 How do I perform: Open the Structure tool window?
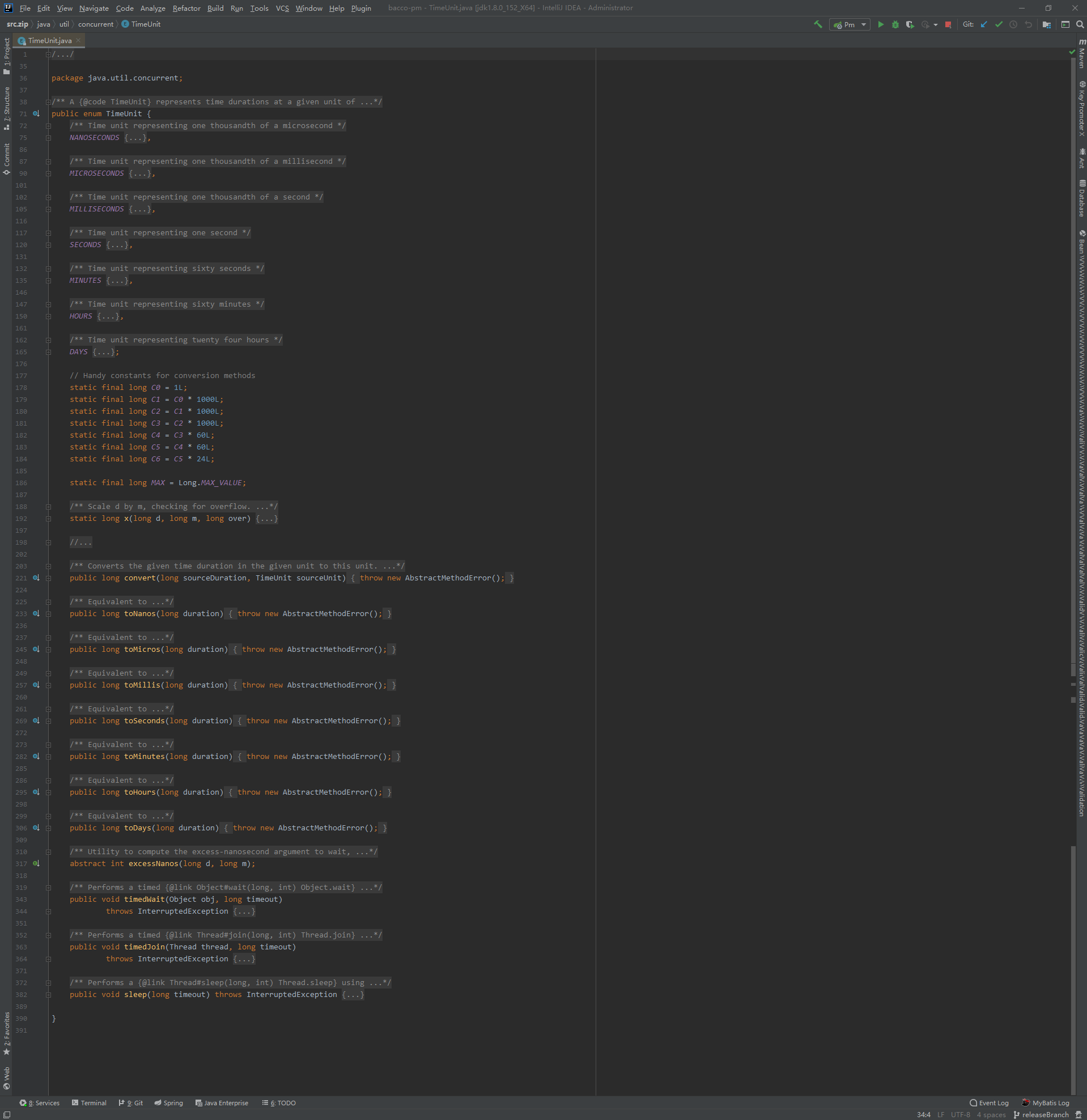pyautogui.click(x=6, y=108)
